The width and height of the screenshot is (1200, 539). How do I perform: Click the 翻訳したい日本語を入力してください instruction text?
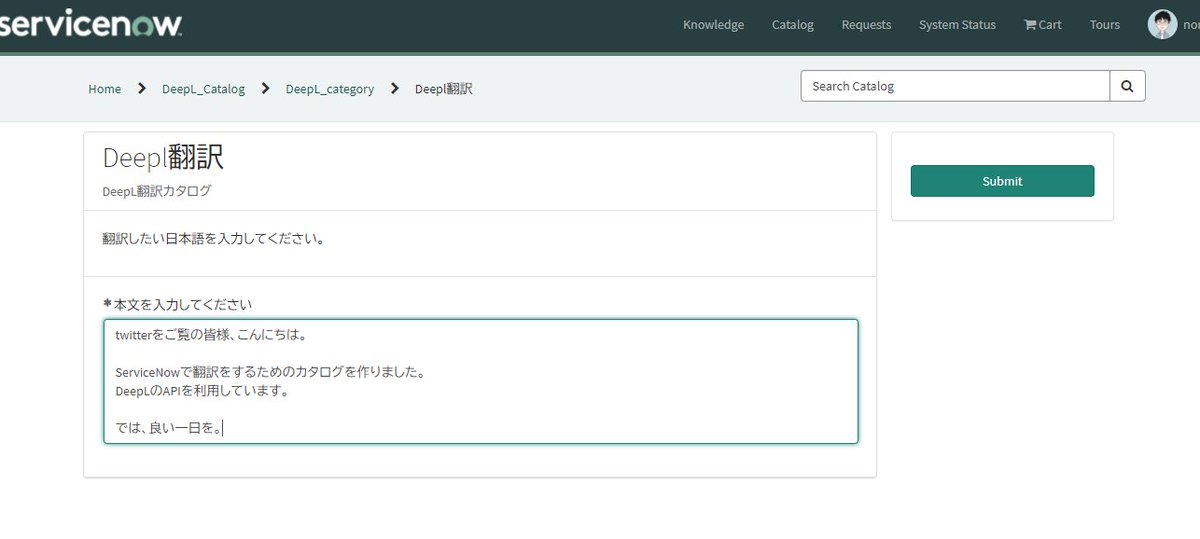213,239
